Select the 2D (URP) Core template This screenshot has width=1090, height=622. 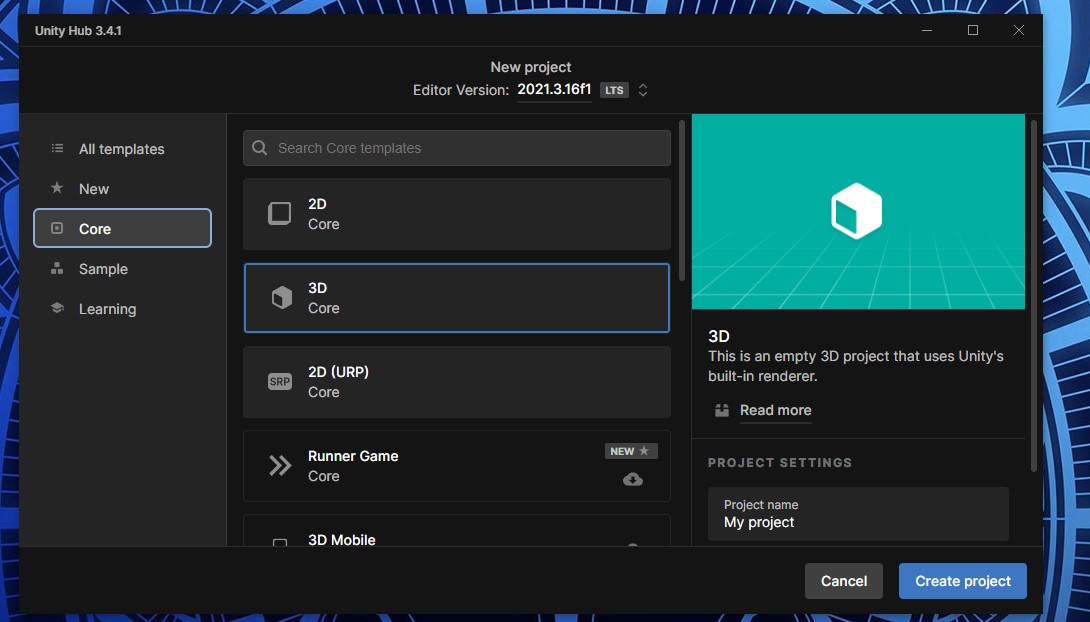click(x=457, y=382)
